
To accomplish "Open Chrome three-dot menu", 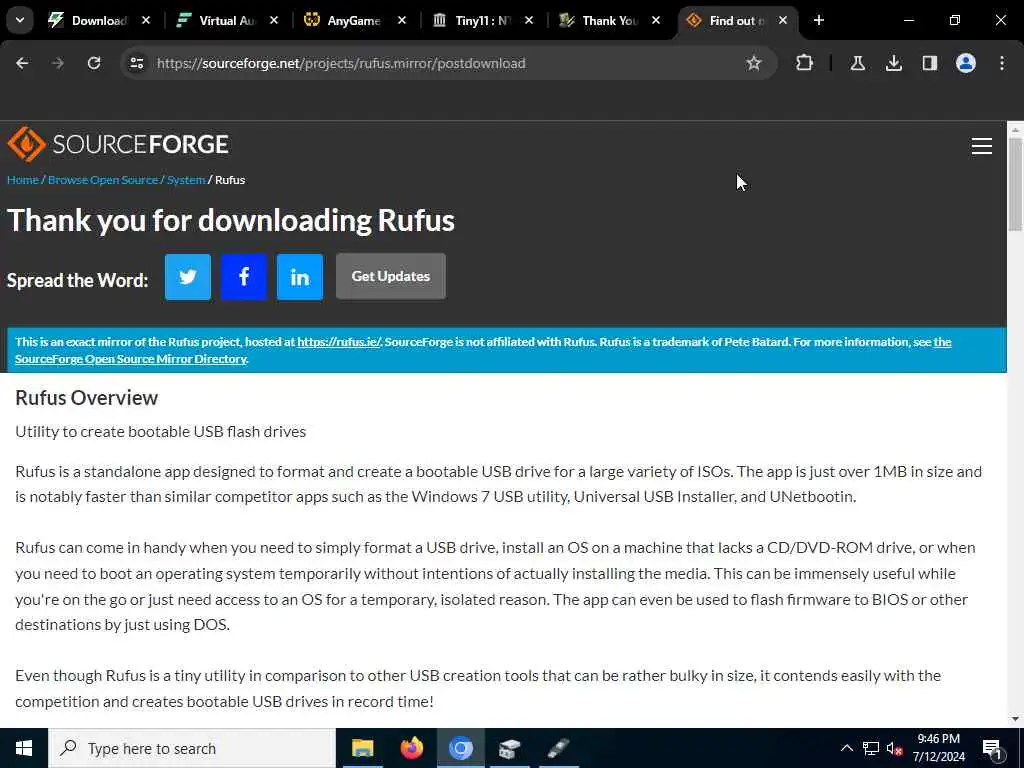I will tap(1002, 63).
